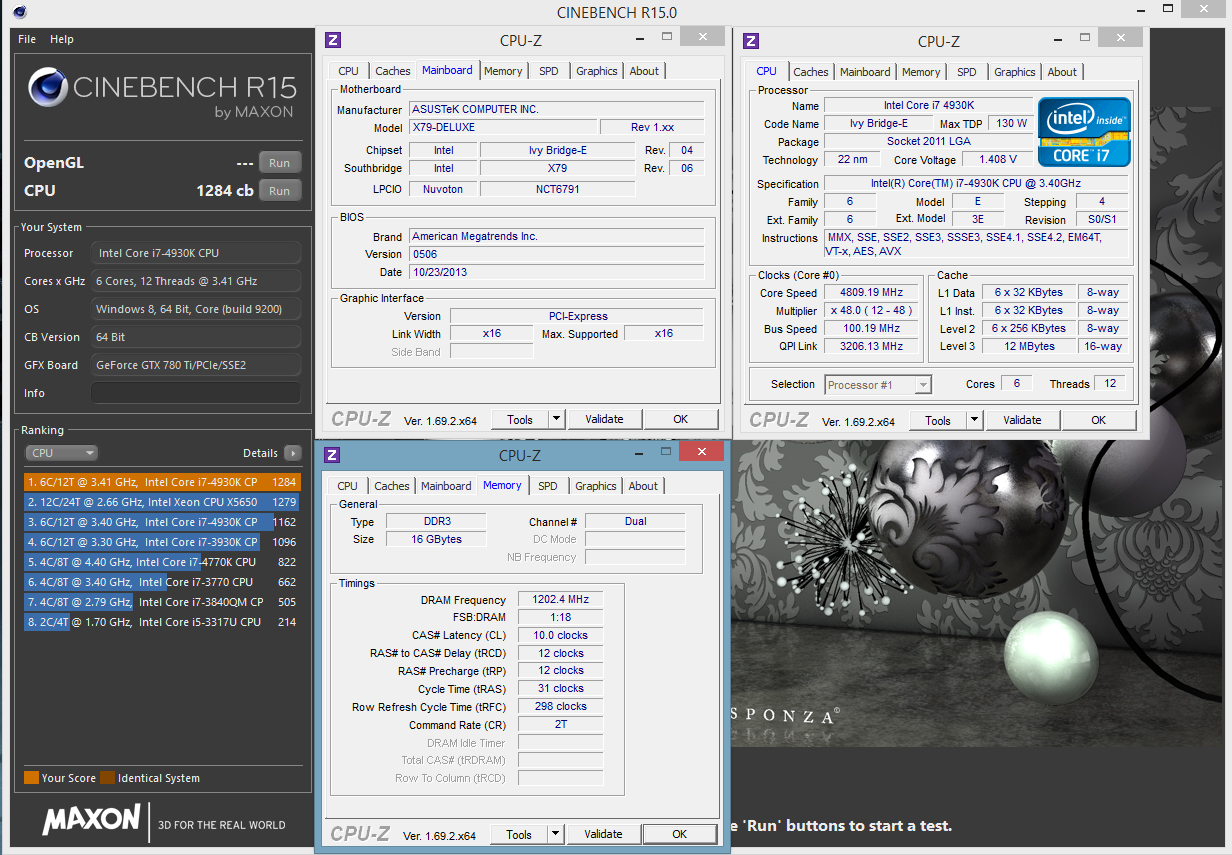
Task: Click OK in Memory window
Action: [x=679, y=834]
